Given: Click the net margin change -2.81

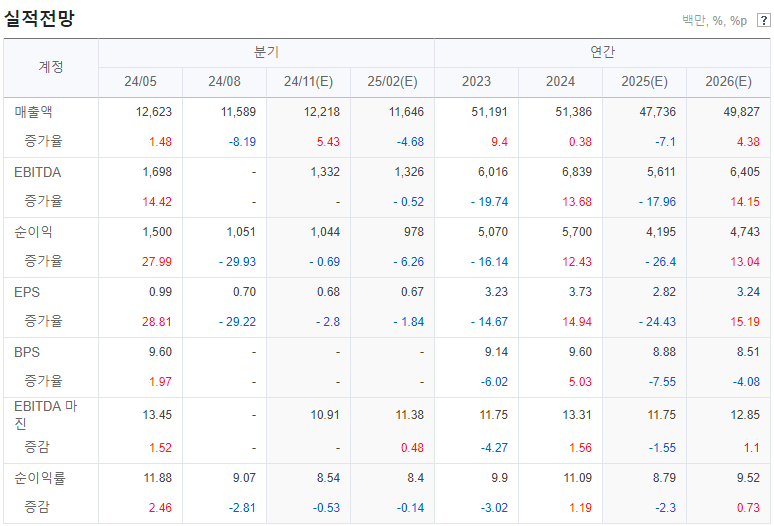Looking at the screenshot, I should [x=242, y=508].
